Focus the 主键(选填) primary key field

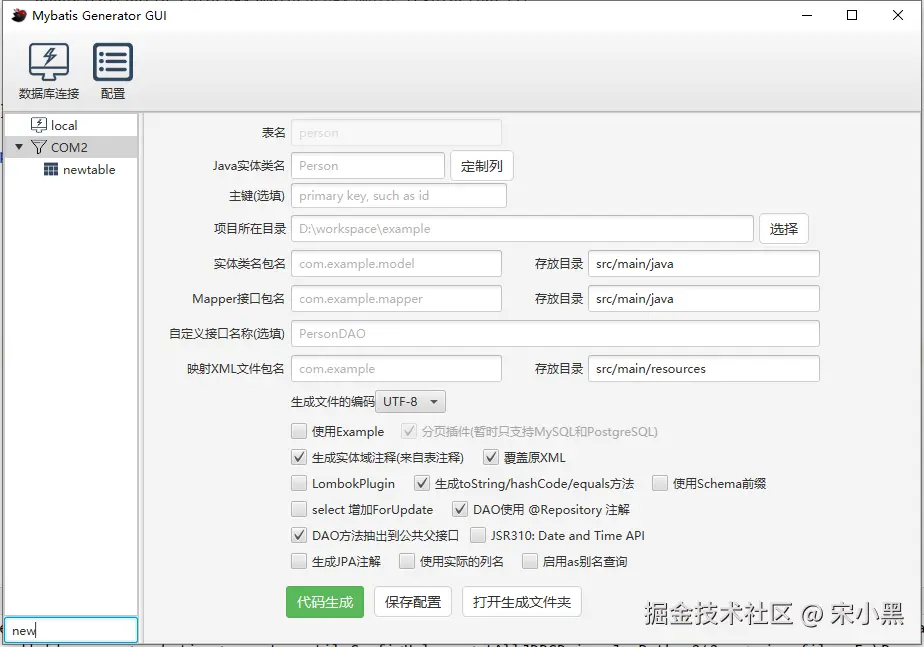click(x=399, y=196)
